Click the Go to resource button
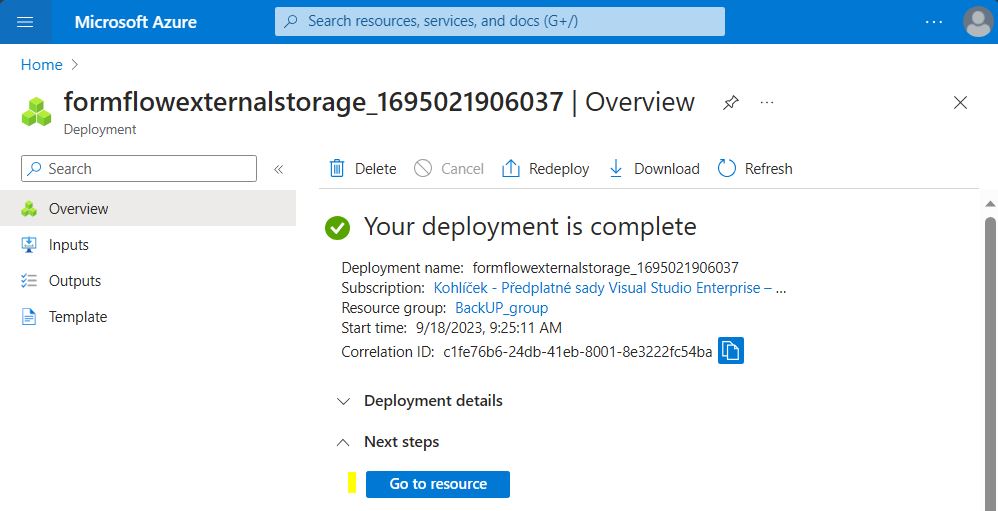Image resolution: width=998 pixels, height=511 pixels. tap(438, 484)
